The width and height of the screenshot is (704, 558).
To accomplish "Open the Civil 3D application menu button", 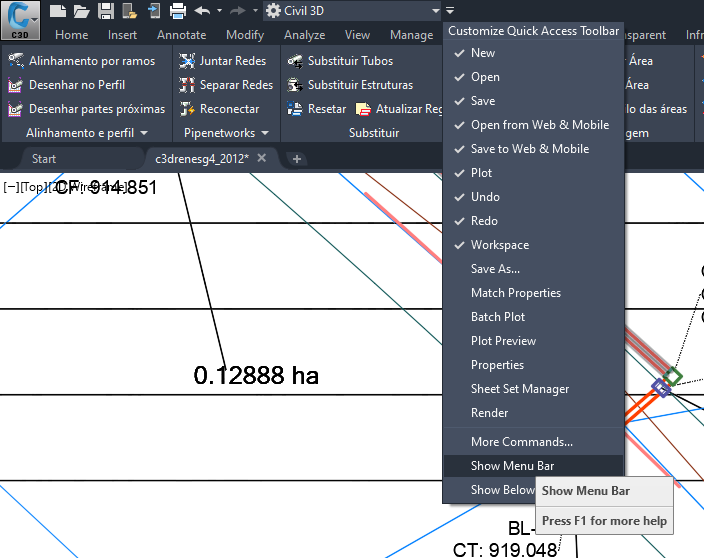I will point(20,20).
